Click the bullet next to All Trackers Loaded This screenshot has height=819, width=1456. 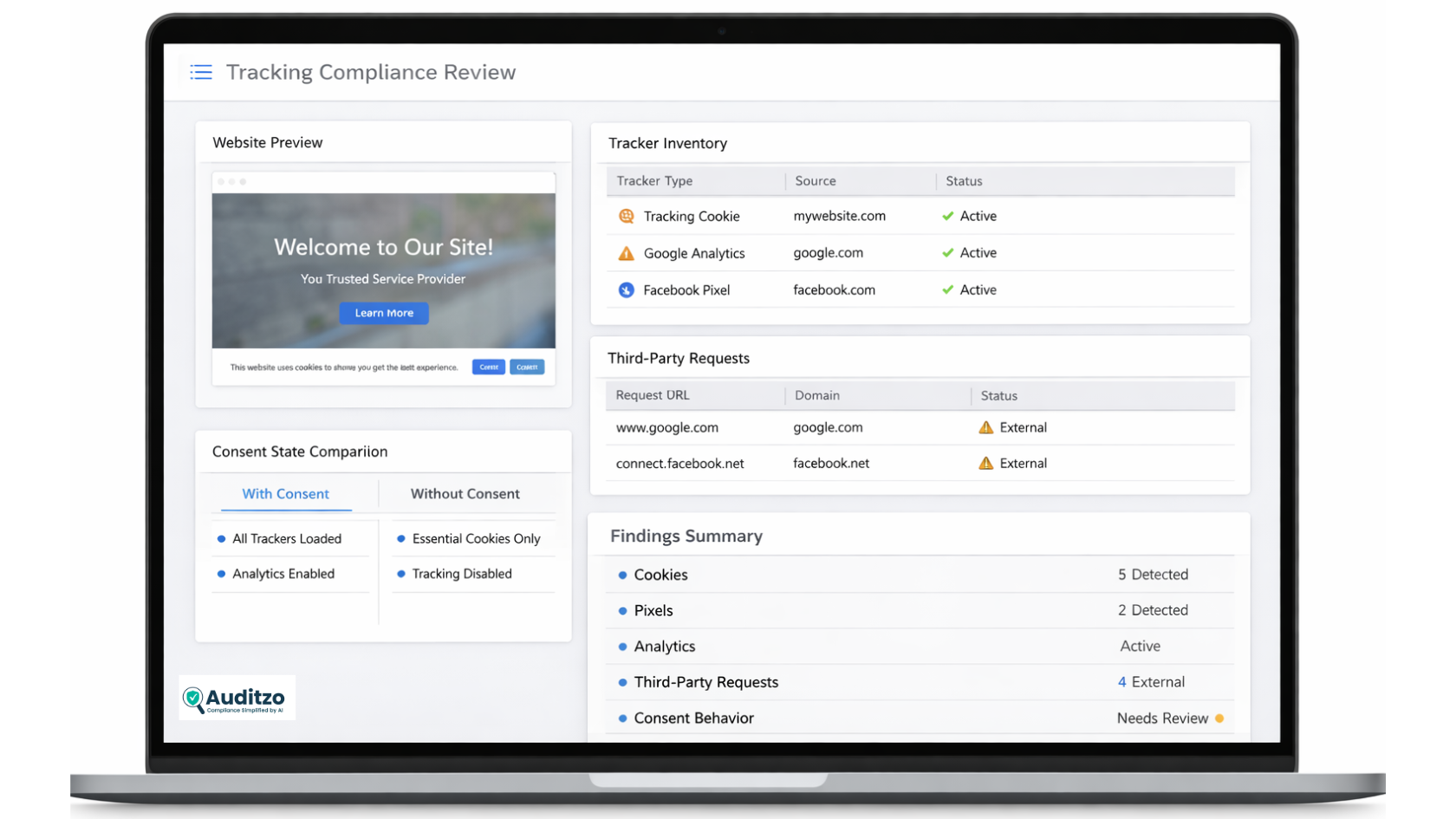click(223, 538)
